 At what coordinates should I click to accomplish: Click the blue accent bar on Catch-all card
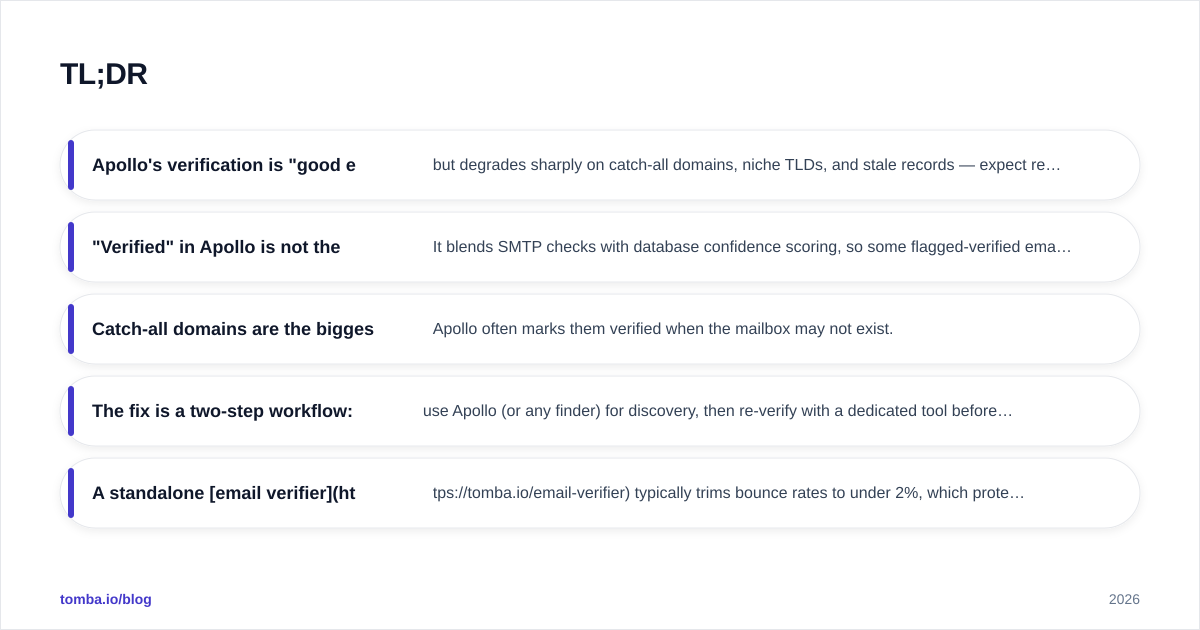pos(71,329)
